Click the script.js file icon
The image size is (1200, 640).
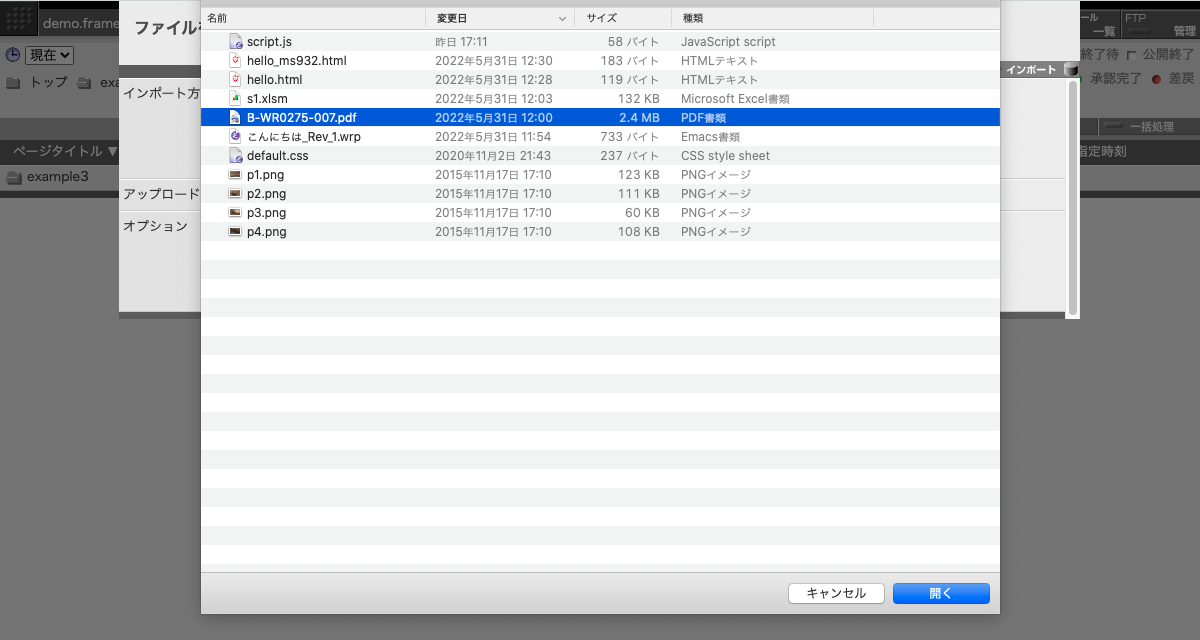tap(235, 42)
